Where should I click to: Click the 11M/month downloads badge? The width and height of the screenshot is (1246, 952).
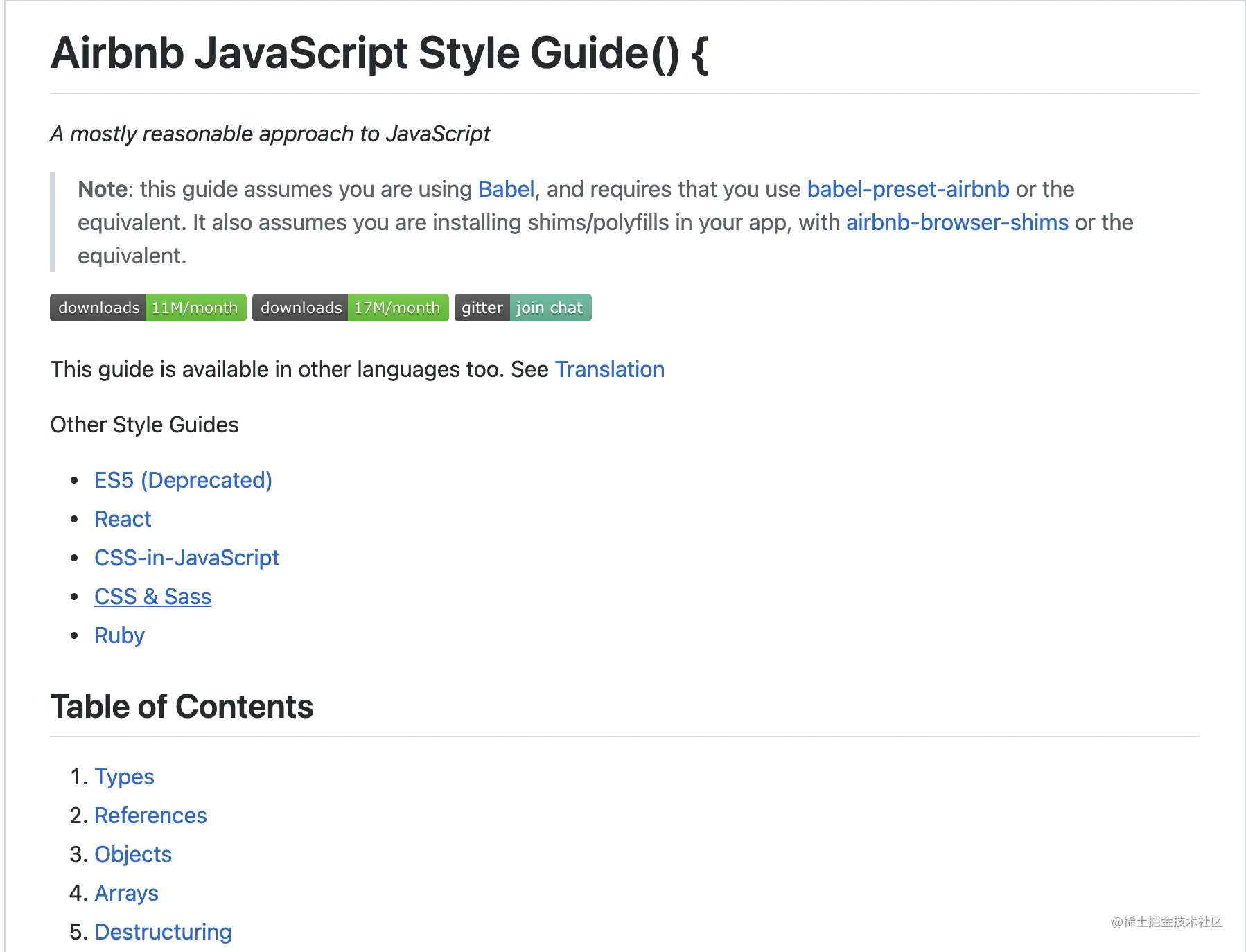[148, 308]
